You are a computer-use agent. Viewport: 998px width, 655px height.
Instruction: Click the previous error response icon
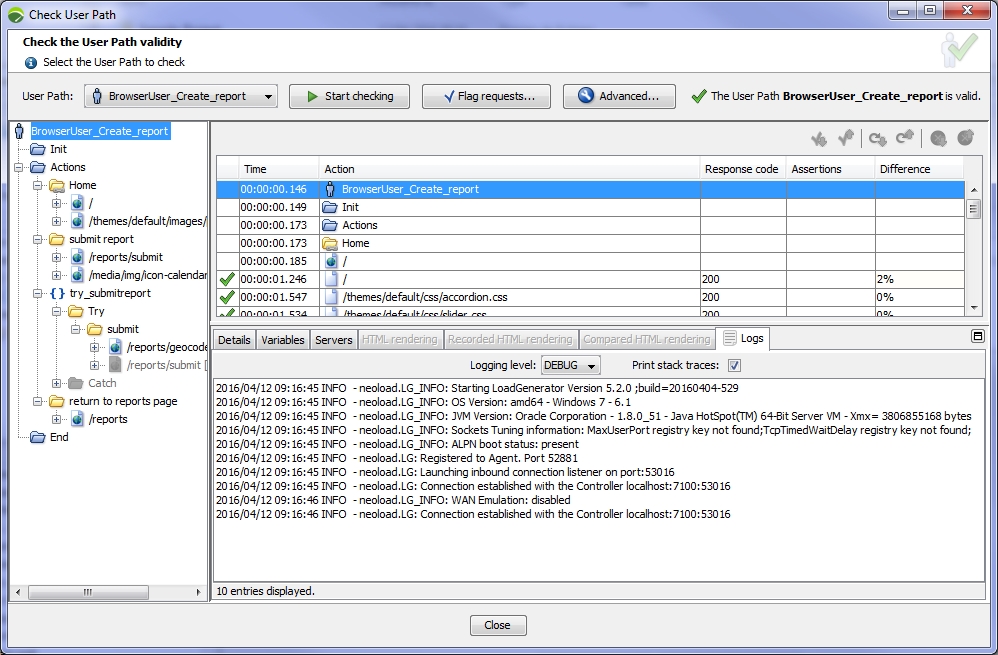[x=963, y=139]
